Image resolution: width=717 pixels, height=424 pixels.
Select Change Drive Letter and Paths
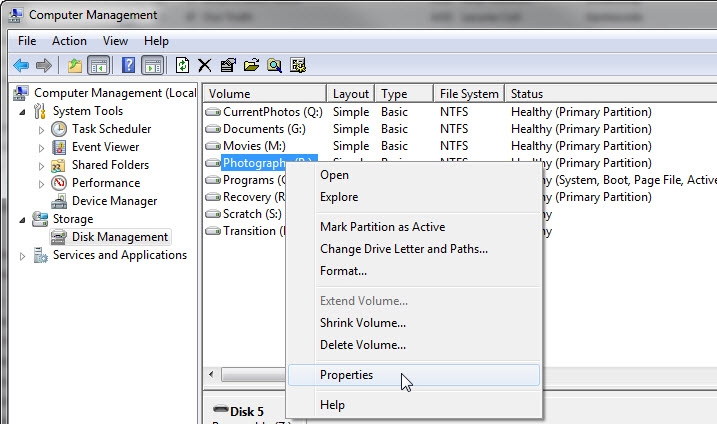414,249
